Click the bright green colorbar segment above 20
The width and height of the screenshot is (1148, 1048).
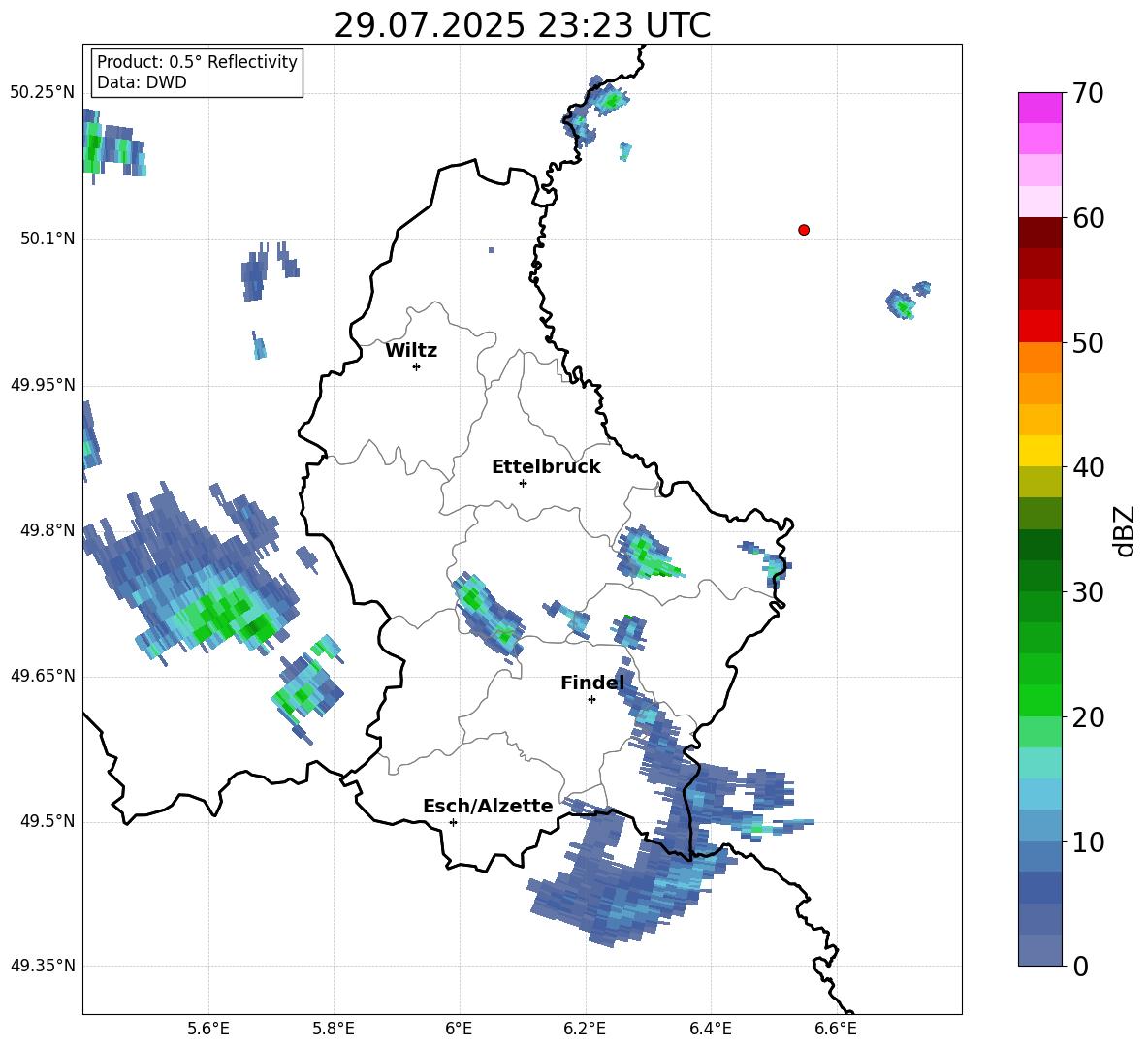click(1039, 700)
